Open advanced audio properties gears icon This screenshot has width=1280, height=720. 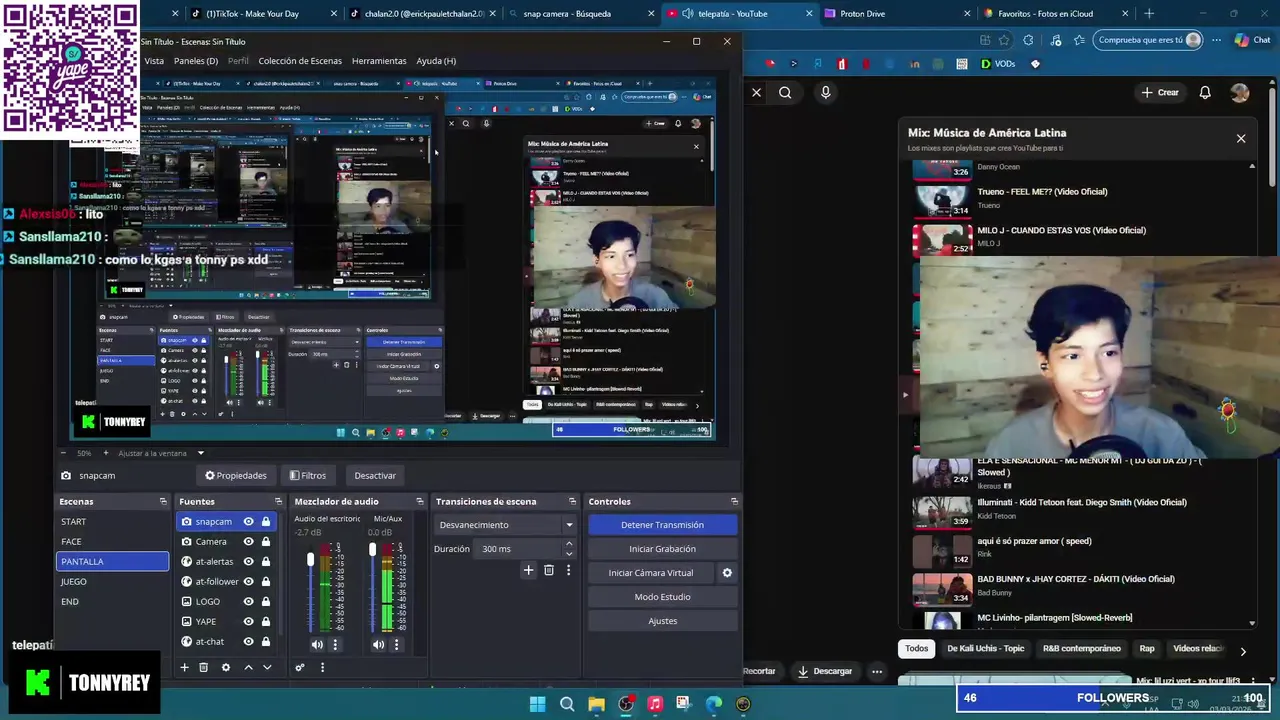pyautogui.click(x=299, y=667)
